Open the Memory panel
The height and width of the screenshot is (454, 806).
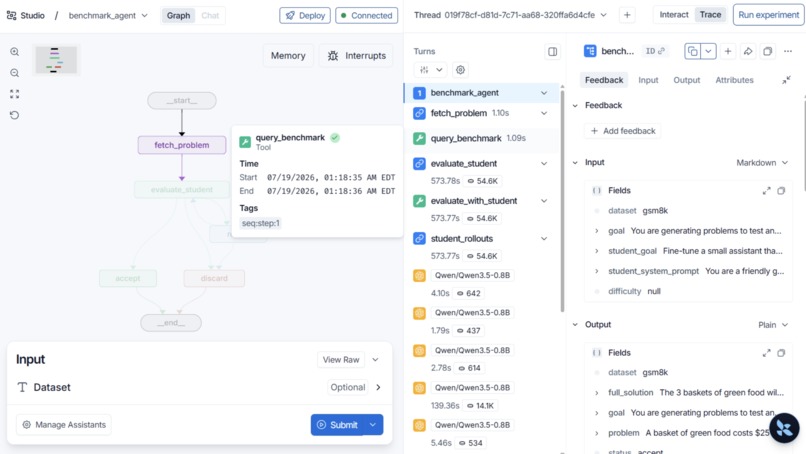(x=288, y=56)
